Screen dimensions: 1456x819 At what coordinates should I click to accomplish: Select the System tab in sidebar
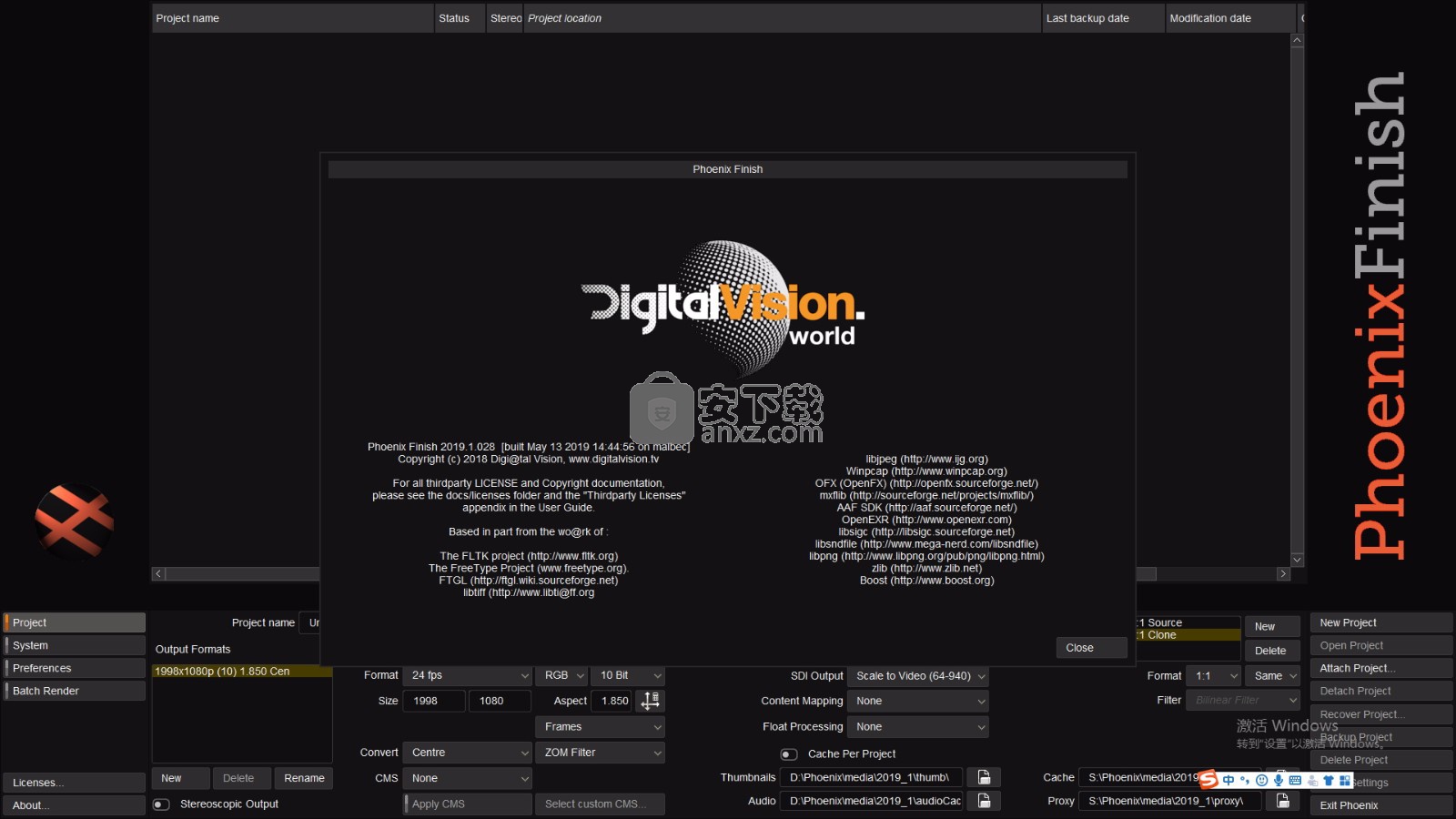[74, 645]
